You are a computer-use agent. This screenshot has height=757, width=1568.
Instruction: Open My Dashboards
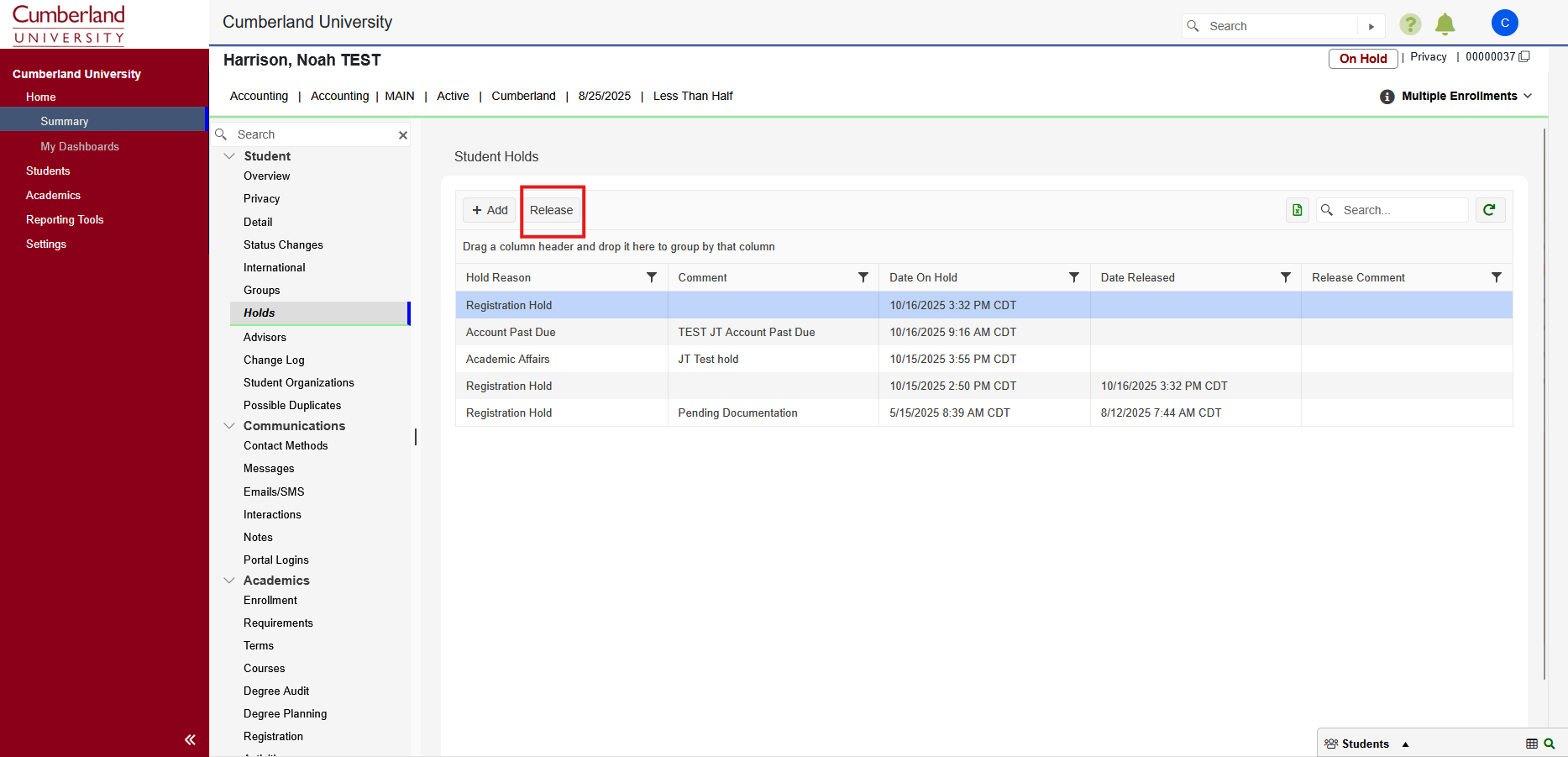80,146
